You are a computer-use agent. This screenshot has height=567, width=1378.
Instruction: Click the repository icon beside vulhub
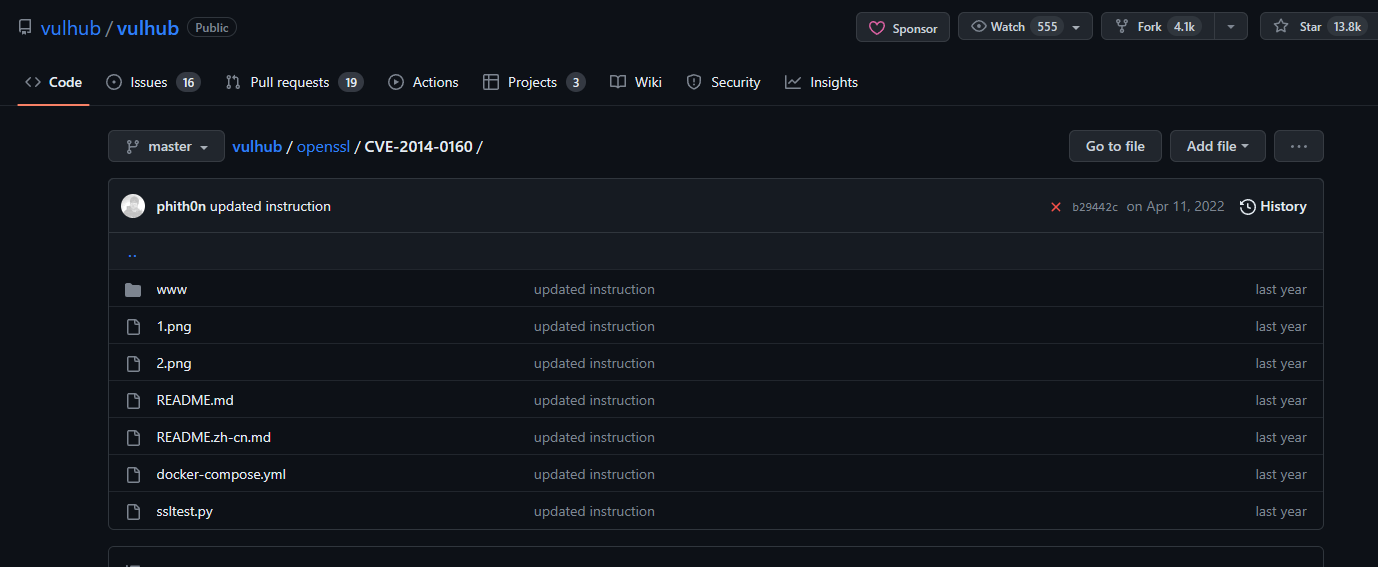(x=25, y=27)
